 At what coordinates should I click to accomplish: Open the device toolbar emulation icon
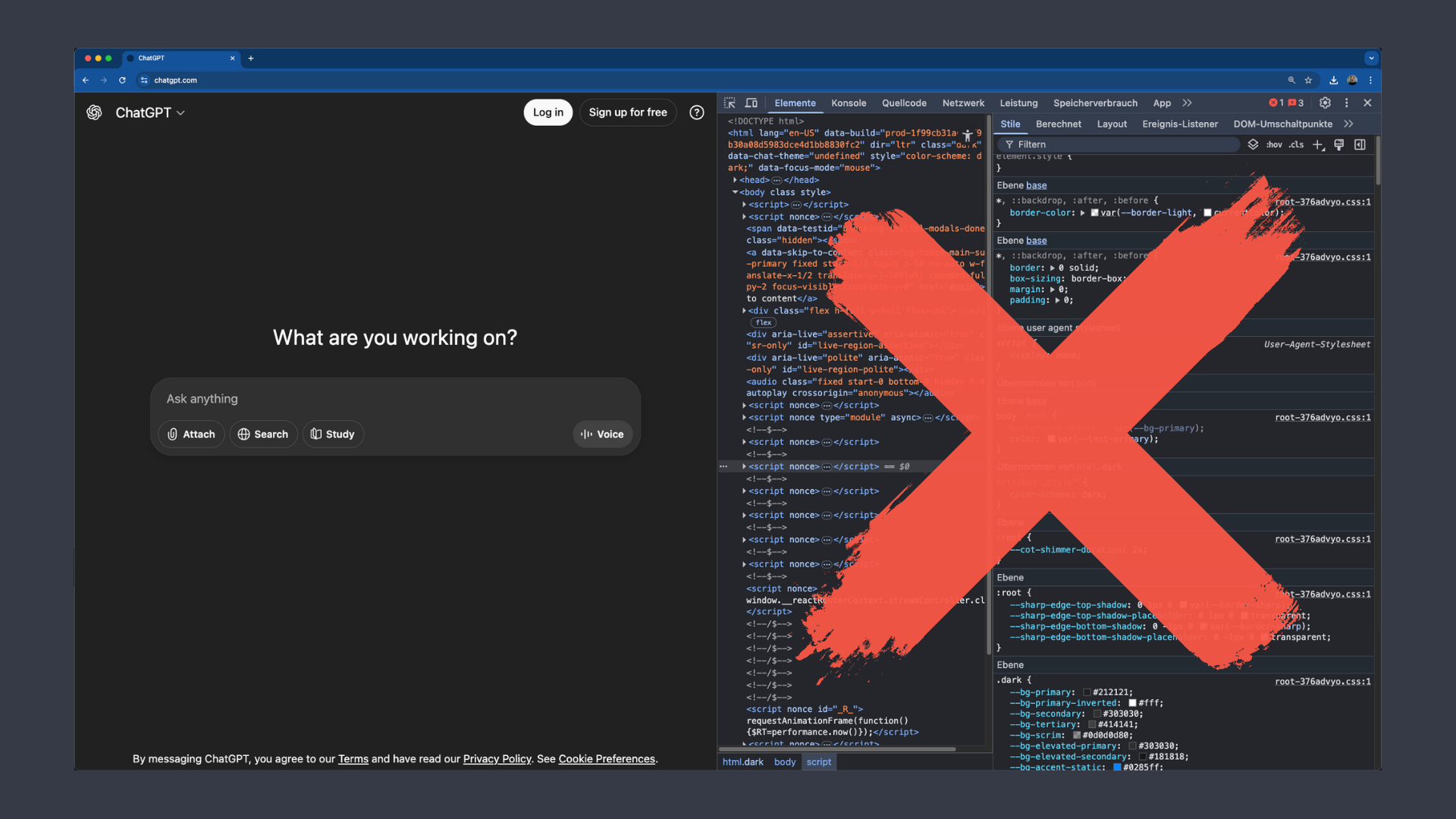click(x=752, y=102)
